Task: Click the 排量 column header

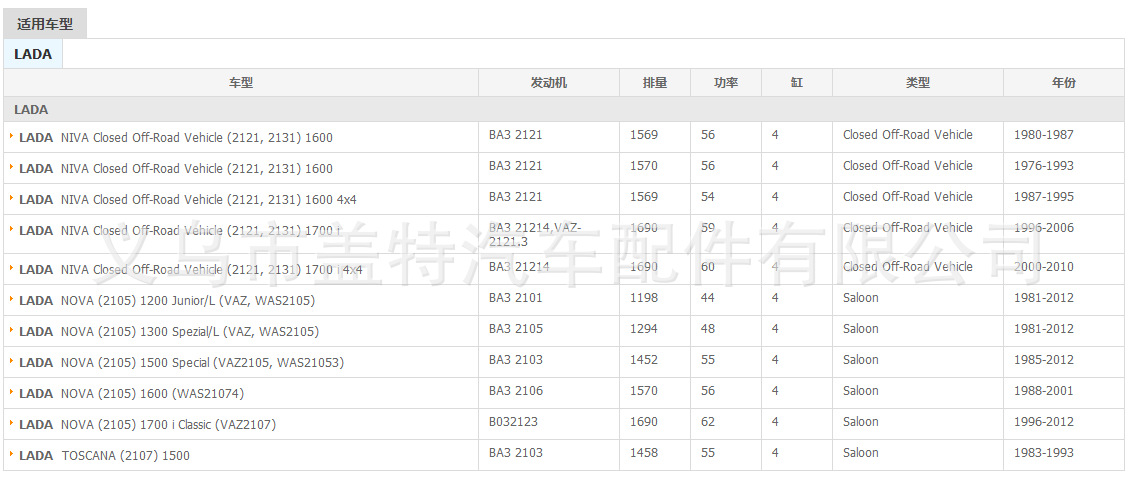Action: tap(655, 83)
